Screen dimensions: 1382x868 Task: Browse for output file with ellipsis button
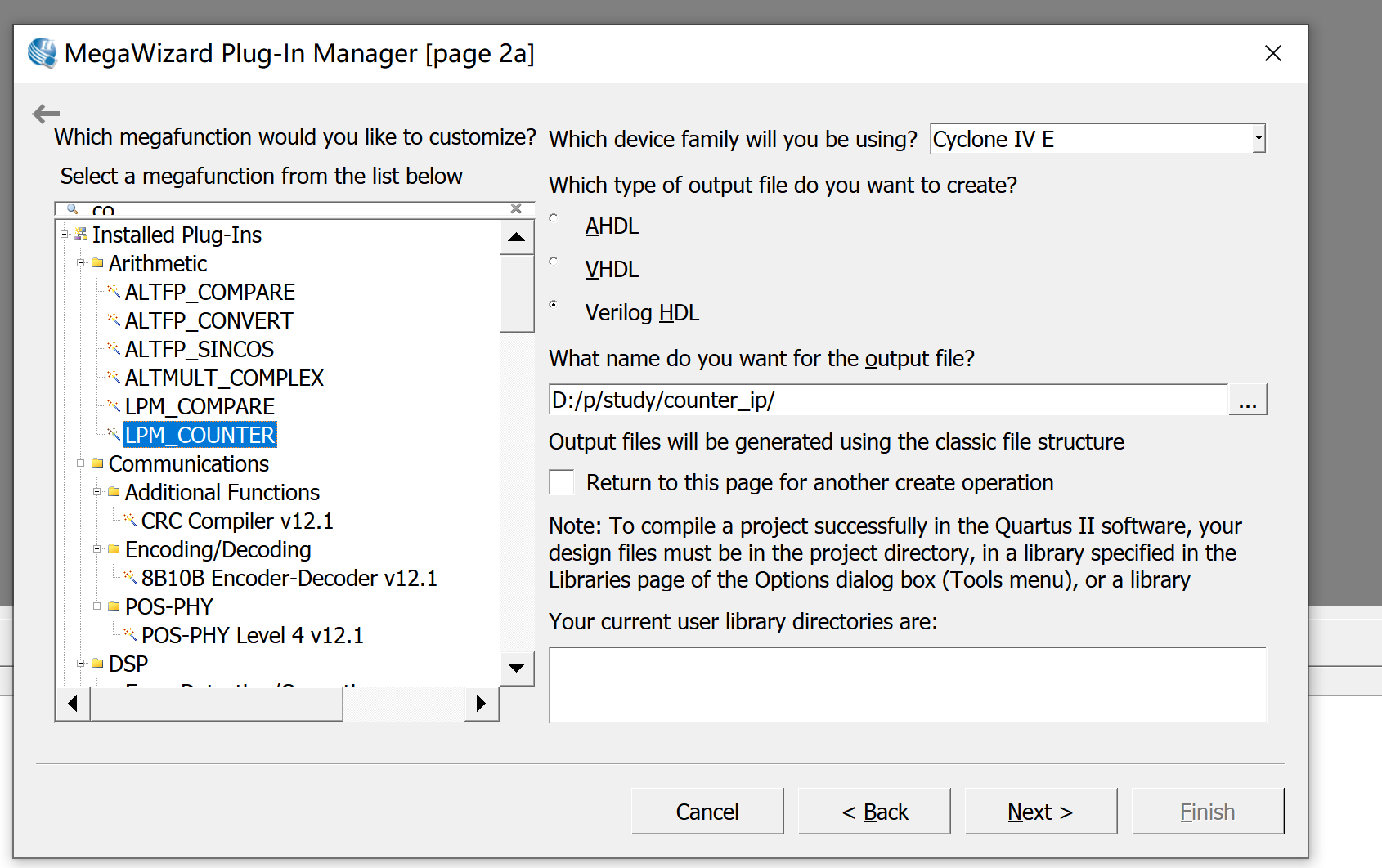(x=1248, y=400)
